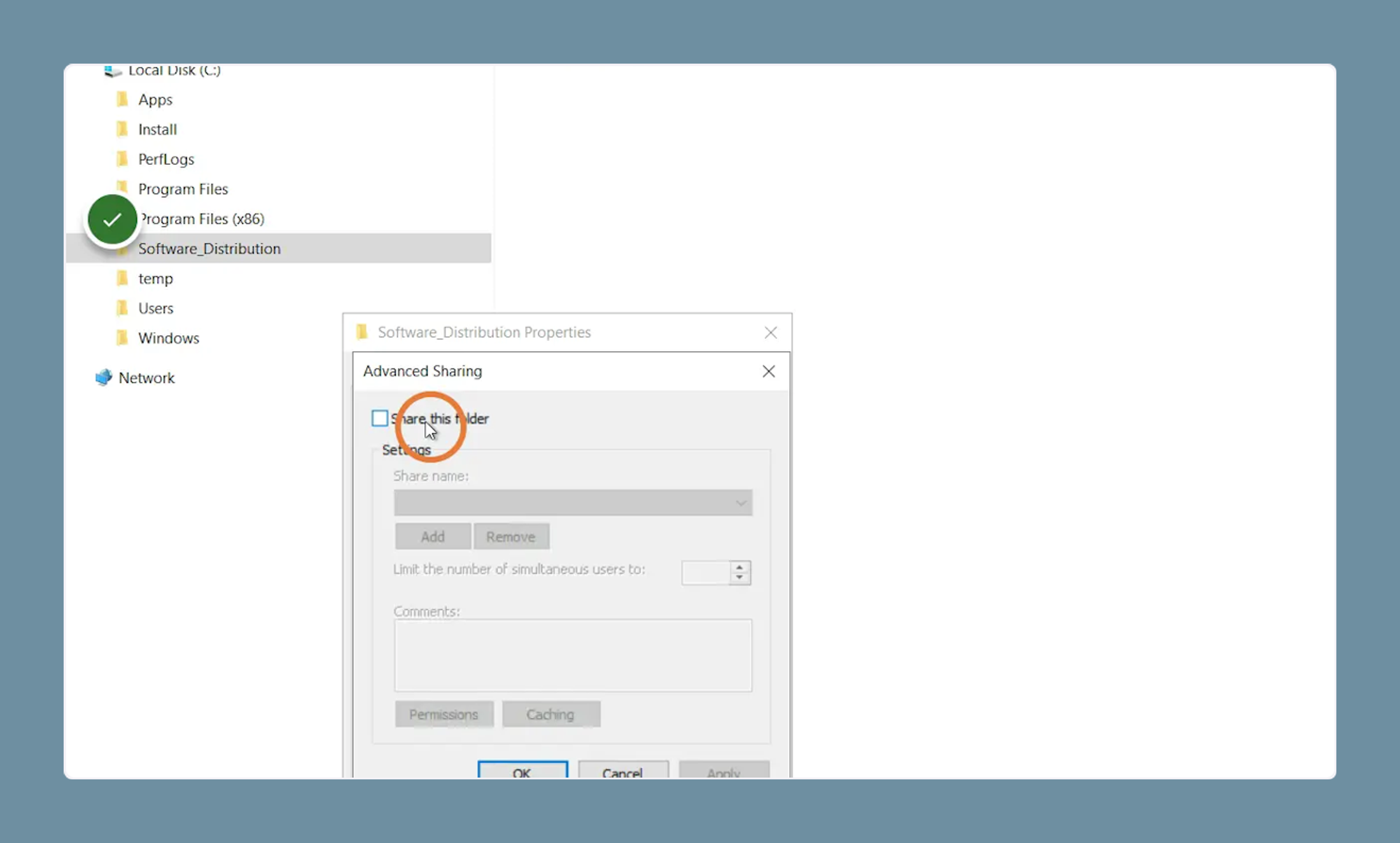Close the Advanced Sharing dialog
Viewport: 1400px width, 843px height.
pos(769,371)
